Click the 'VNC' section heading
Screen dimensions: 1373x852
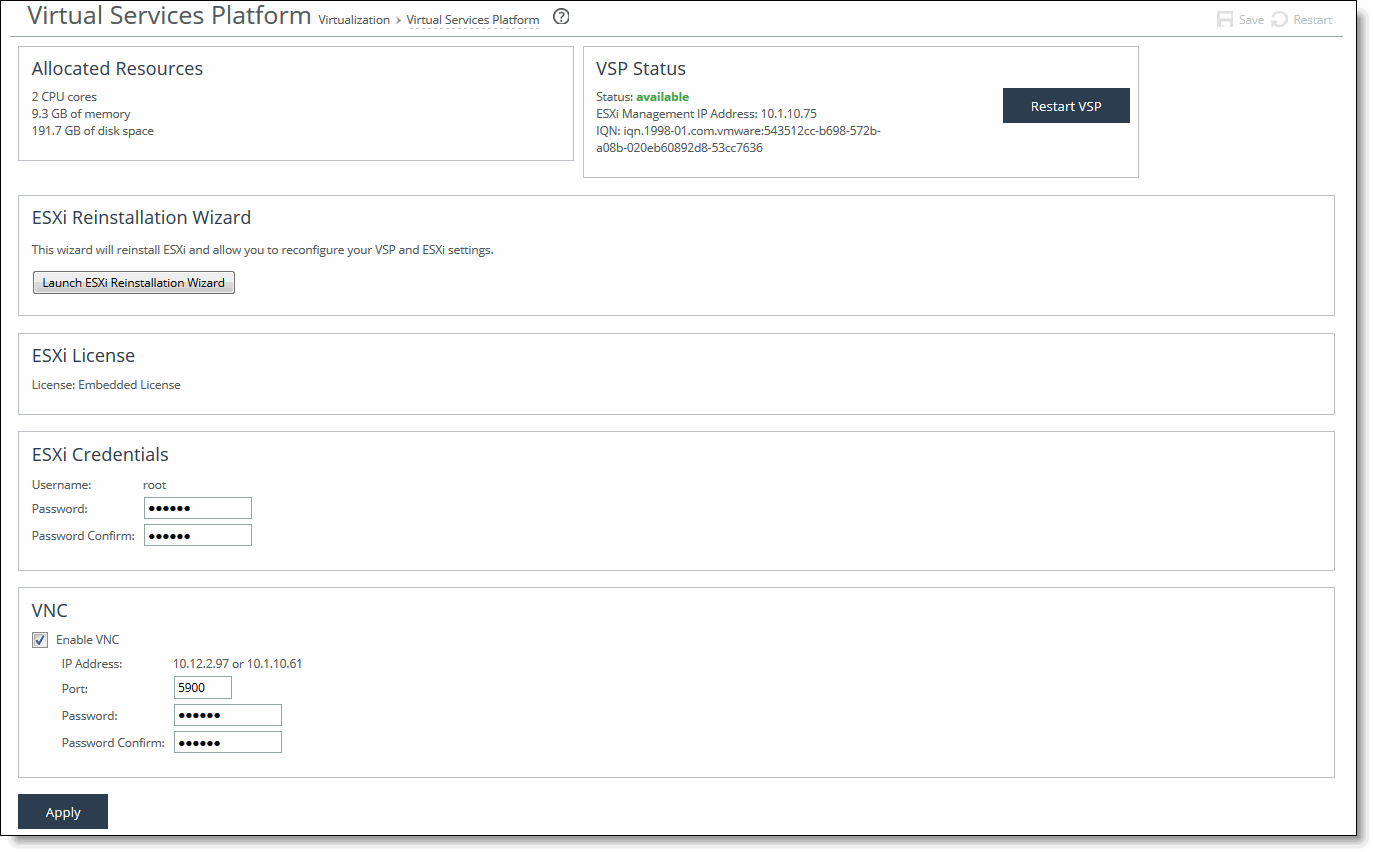[x=50, y=610]
